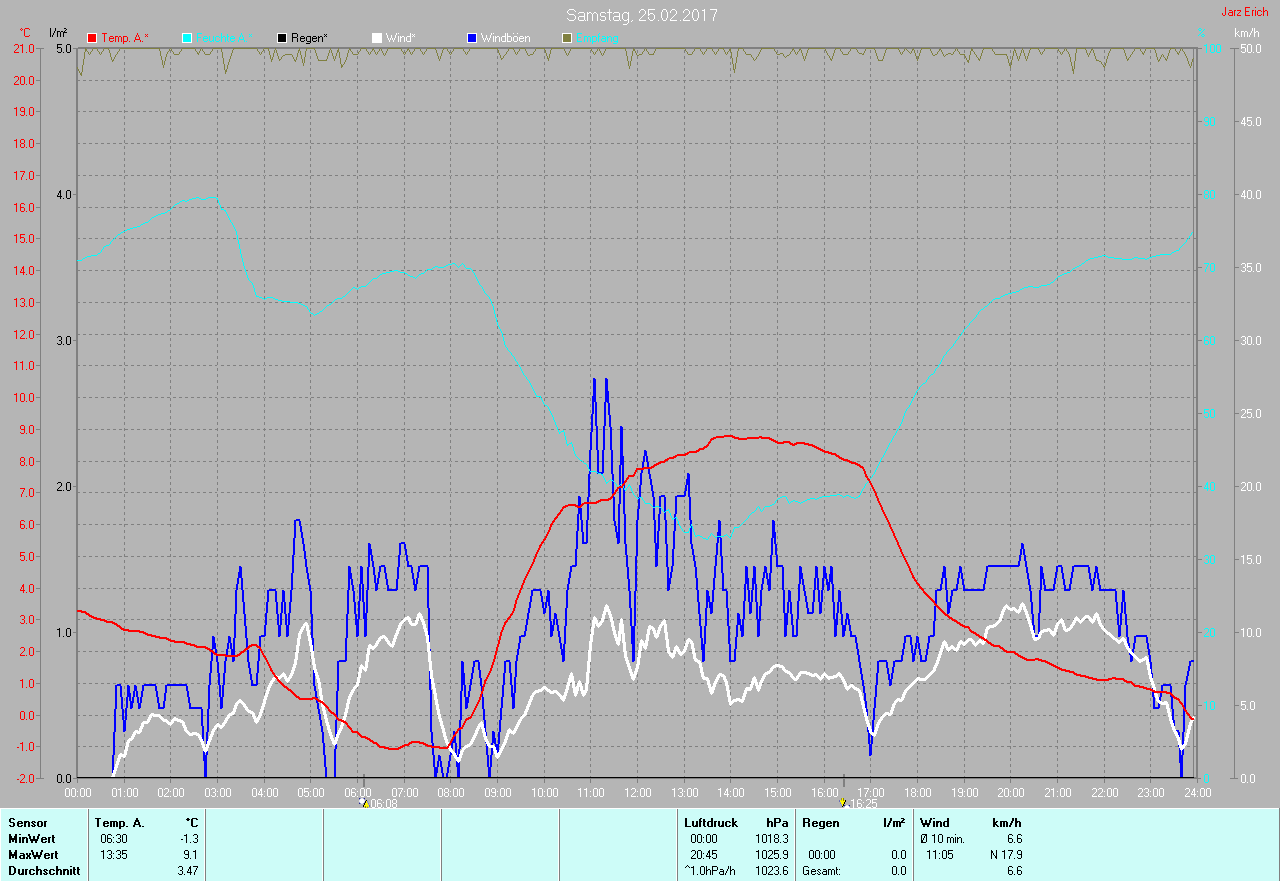
Task: Click the red Temp. A. legend swatch
Action: pyautogui.click(x=93, y=38)
